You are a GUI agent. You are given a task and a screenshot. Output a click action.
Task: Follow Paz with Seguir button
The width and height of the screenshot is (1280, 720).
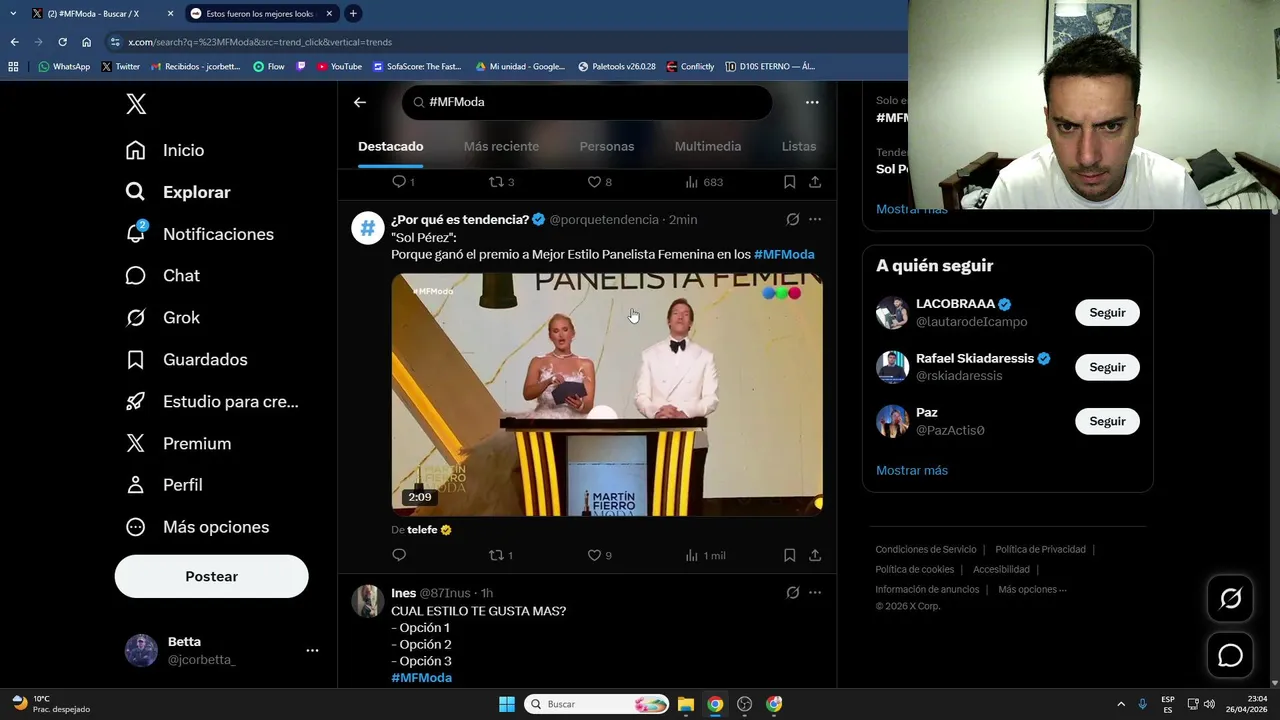[1107, 421]
